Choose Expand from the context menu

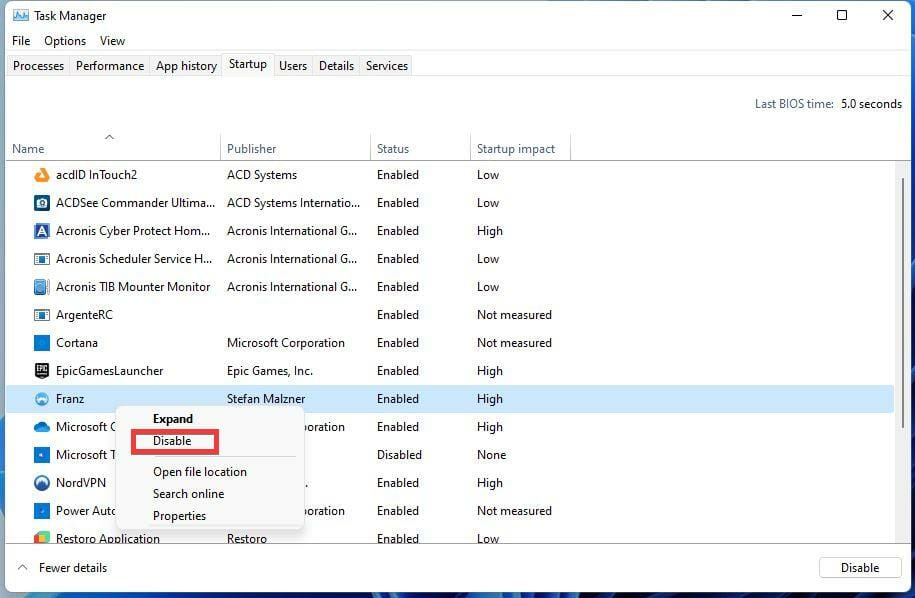pos(172,418)
